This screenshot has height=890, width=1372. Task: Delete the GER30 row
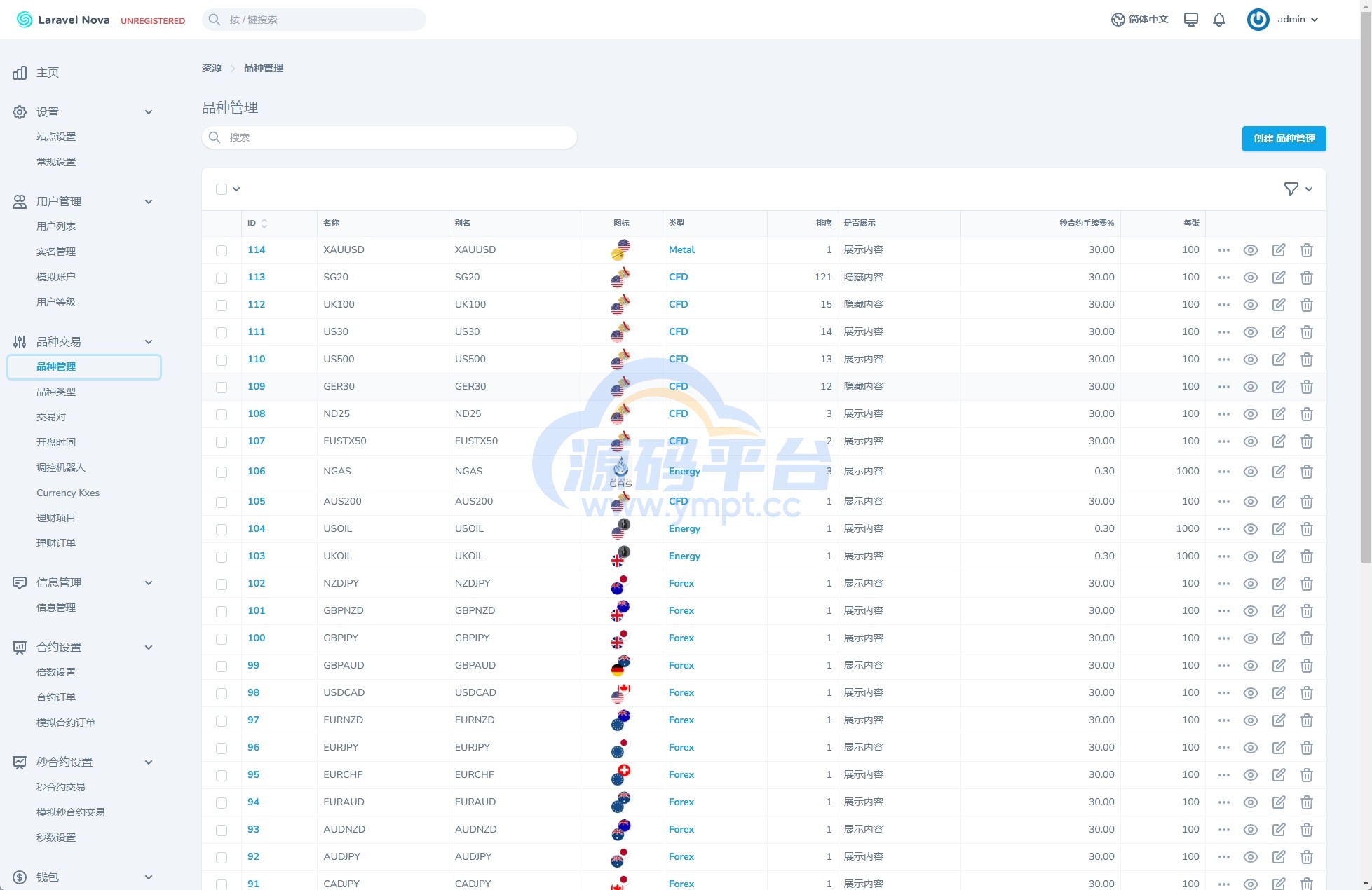[x=1307, y=387]
